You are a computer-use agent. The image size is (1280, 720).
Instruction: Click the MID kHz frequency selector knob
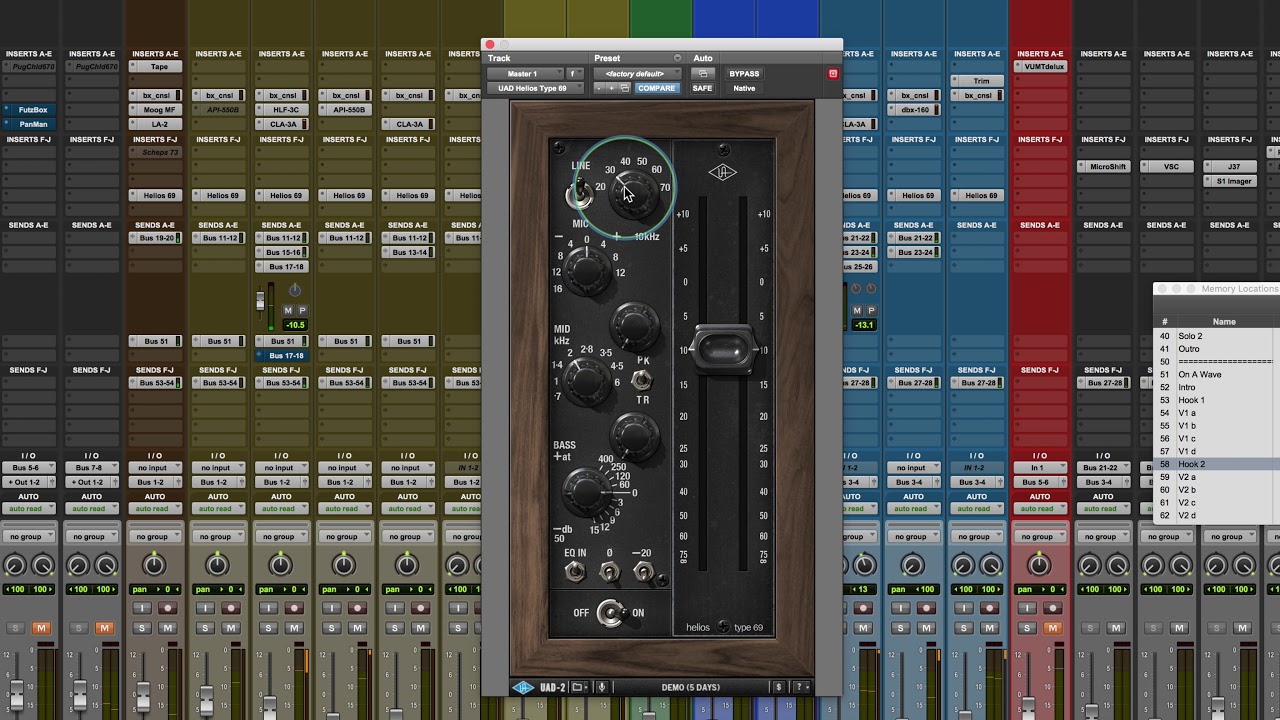pos(588,381)
